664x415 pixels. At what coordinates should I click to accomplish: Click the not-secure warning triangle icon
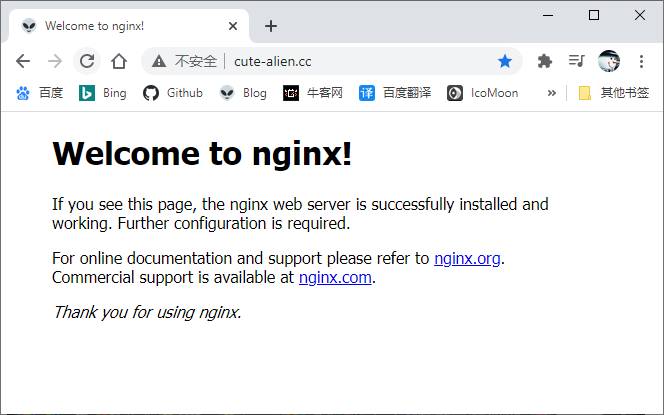[159, 61]
